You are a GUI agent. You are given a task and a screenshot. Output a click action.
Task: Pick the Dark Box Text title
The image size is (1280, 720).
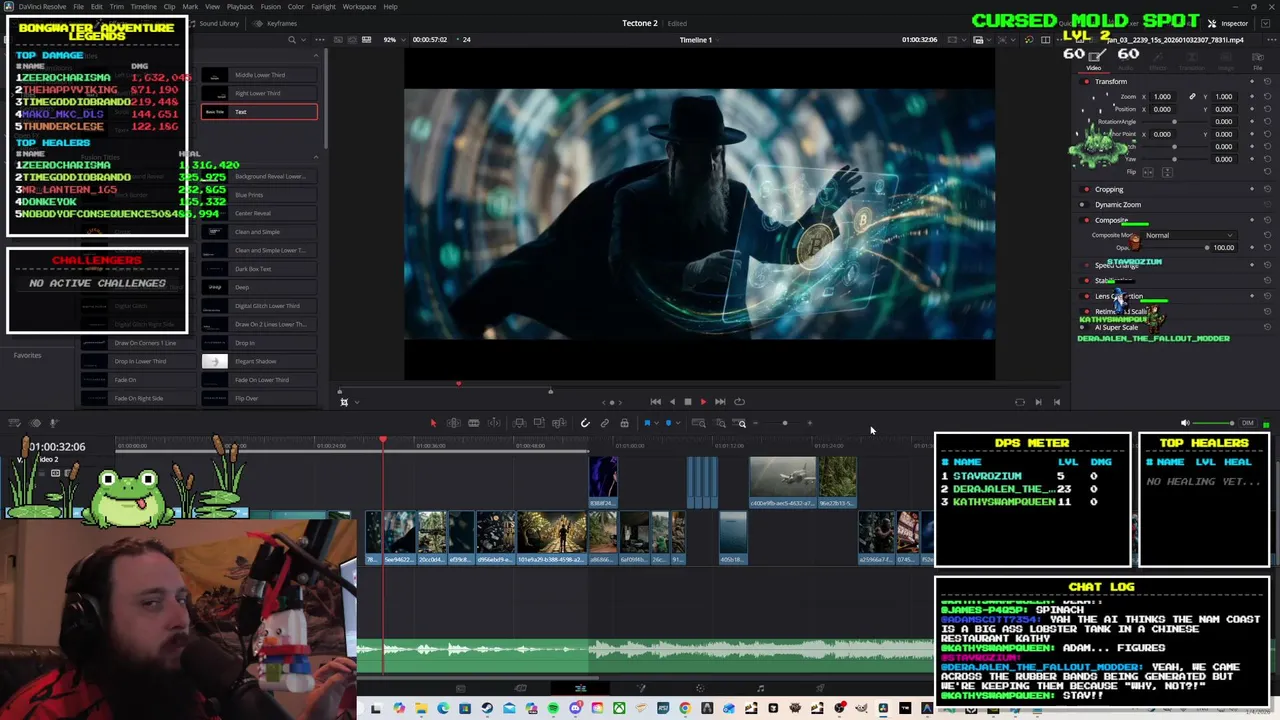pyautogui.click(x=259, y=269)
